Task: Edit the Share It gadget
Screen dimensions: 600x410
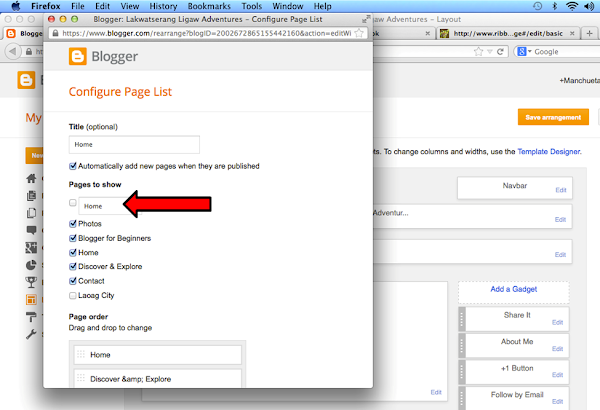Action: click(x=557, y=322)
